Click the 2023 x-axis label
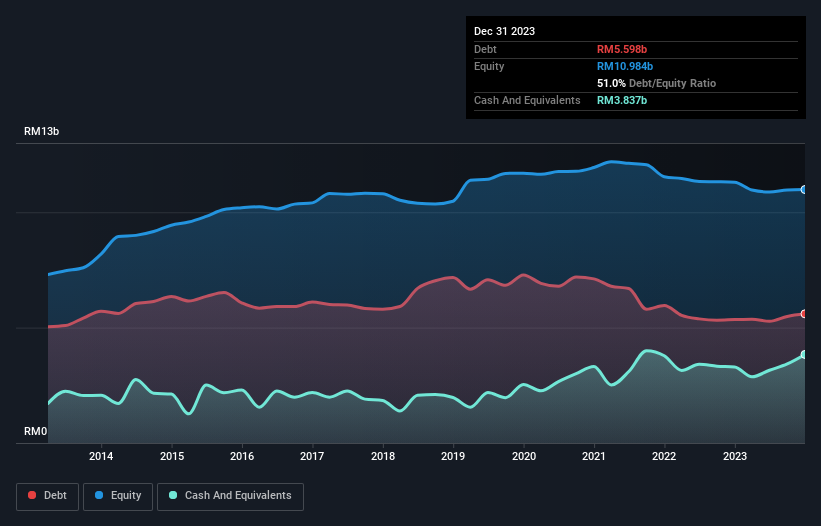 [735, 456]
